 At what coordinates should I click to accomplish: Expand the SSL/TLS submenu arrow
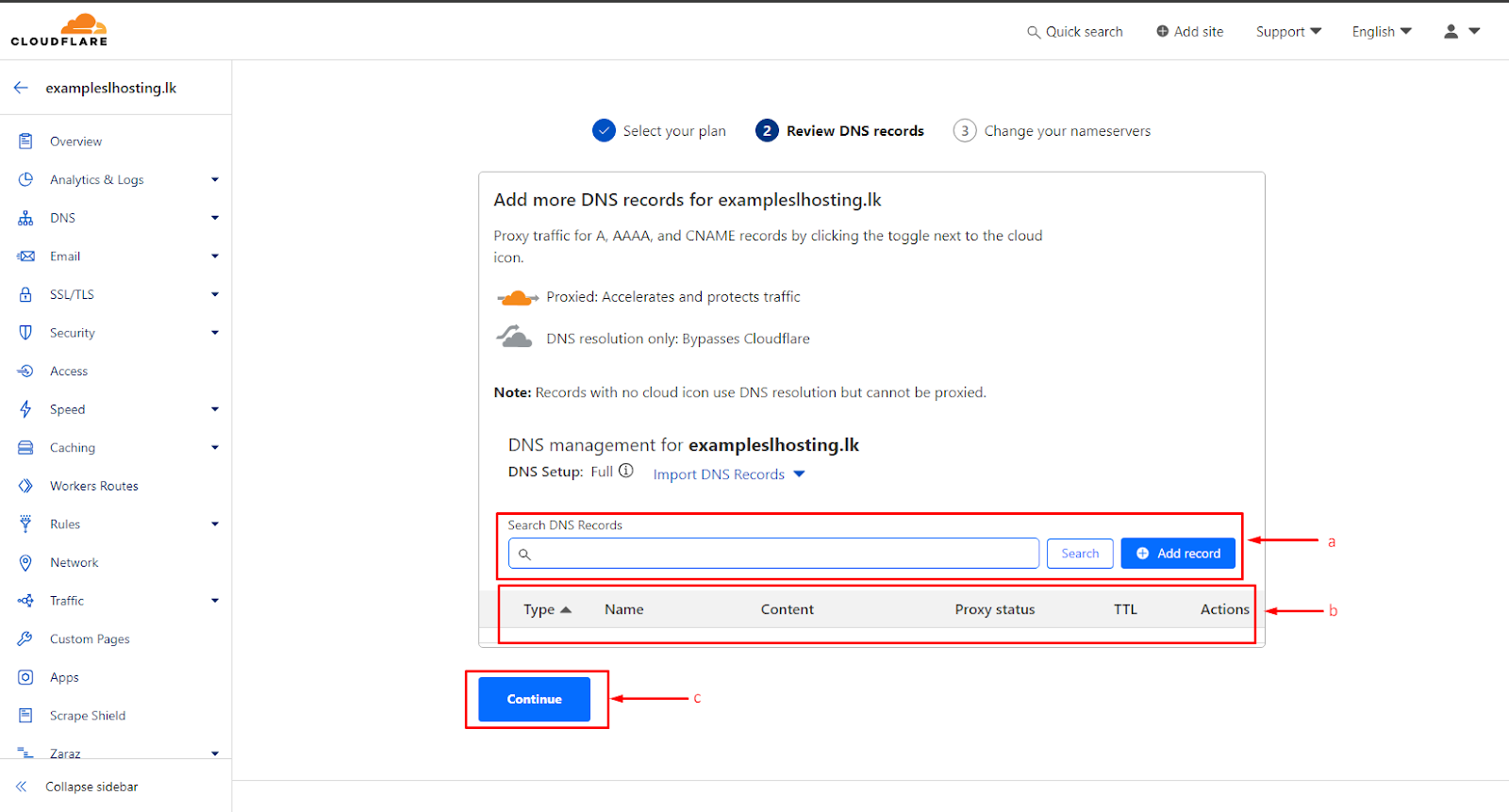[x=215, y=294]
